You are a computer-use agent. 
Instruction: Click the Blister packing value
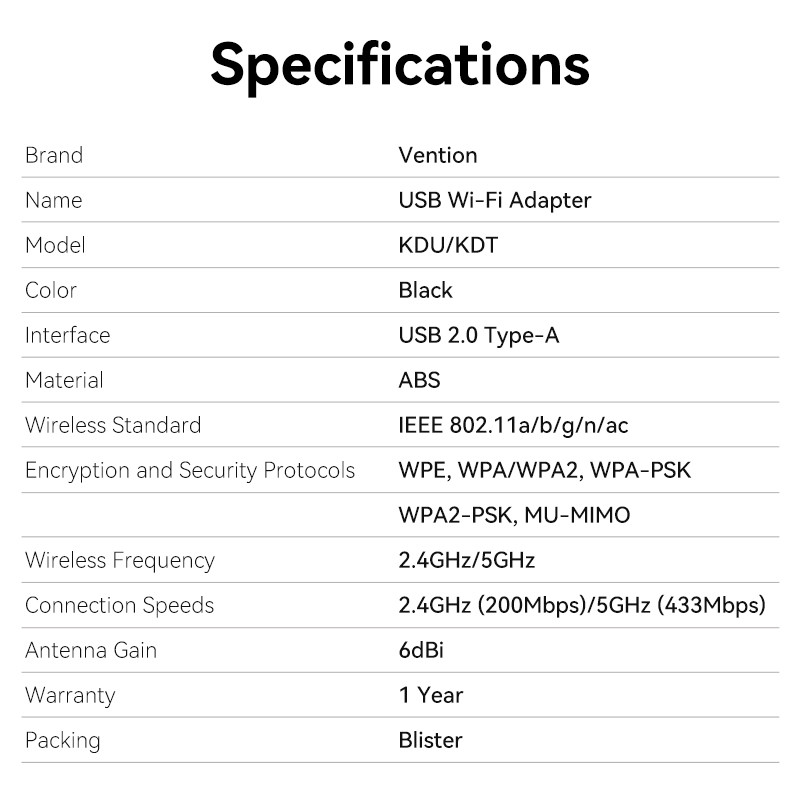[x=431, y=740]
